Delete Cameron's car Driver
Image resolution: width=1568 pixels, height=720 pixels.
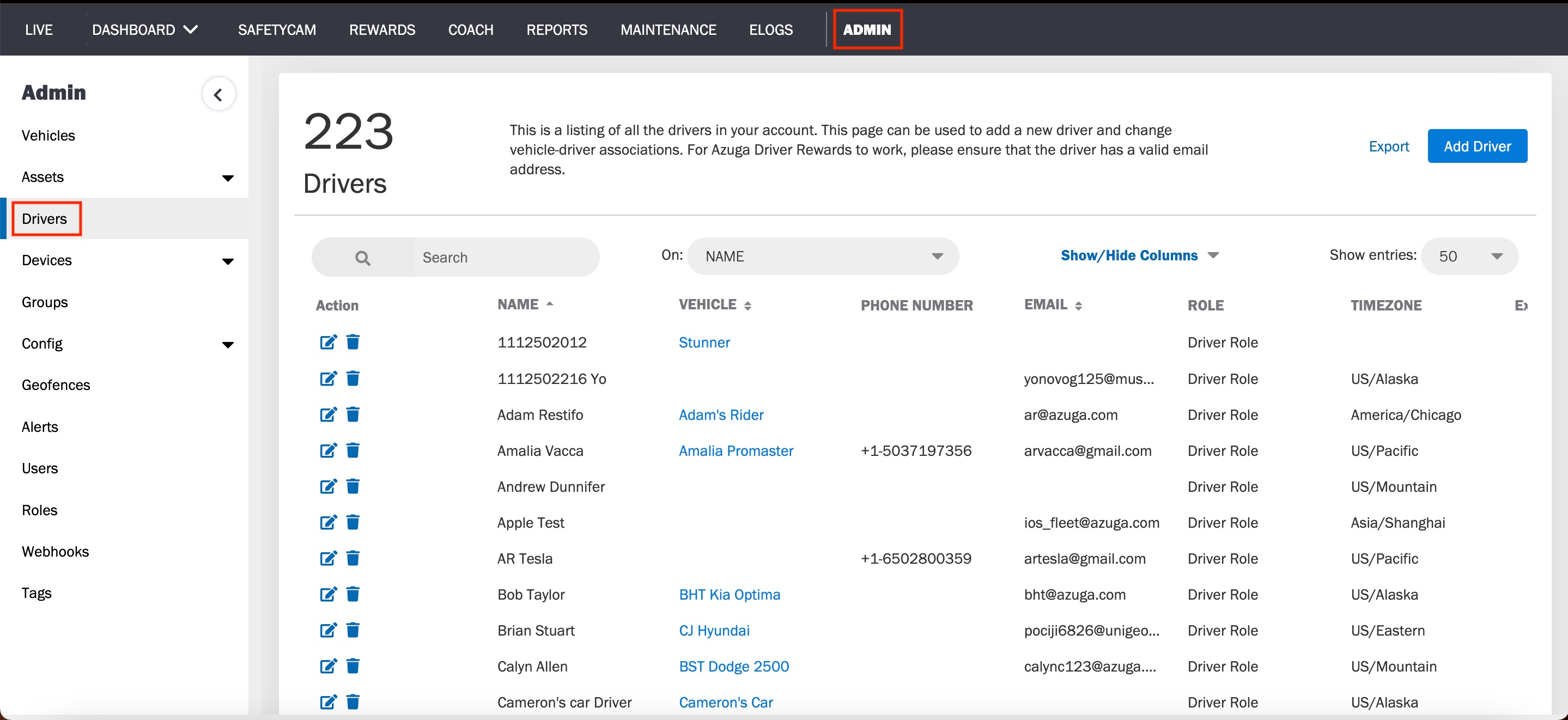click(x=353, y=701)
